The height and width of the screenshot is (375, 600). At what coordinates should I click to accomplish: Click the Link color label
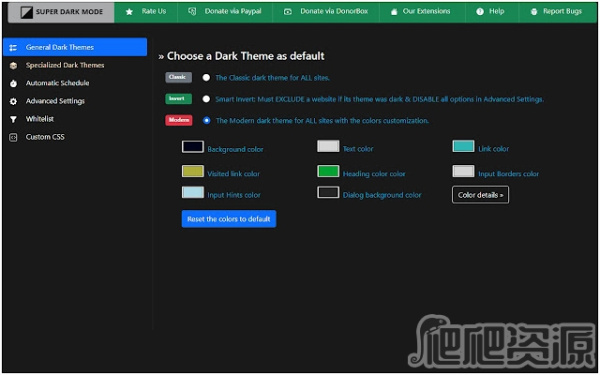pyautogui.click(x=494, y=149)
